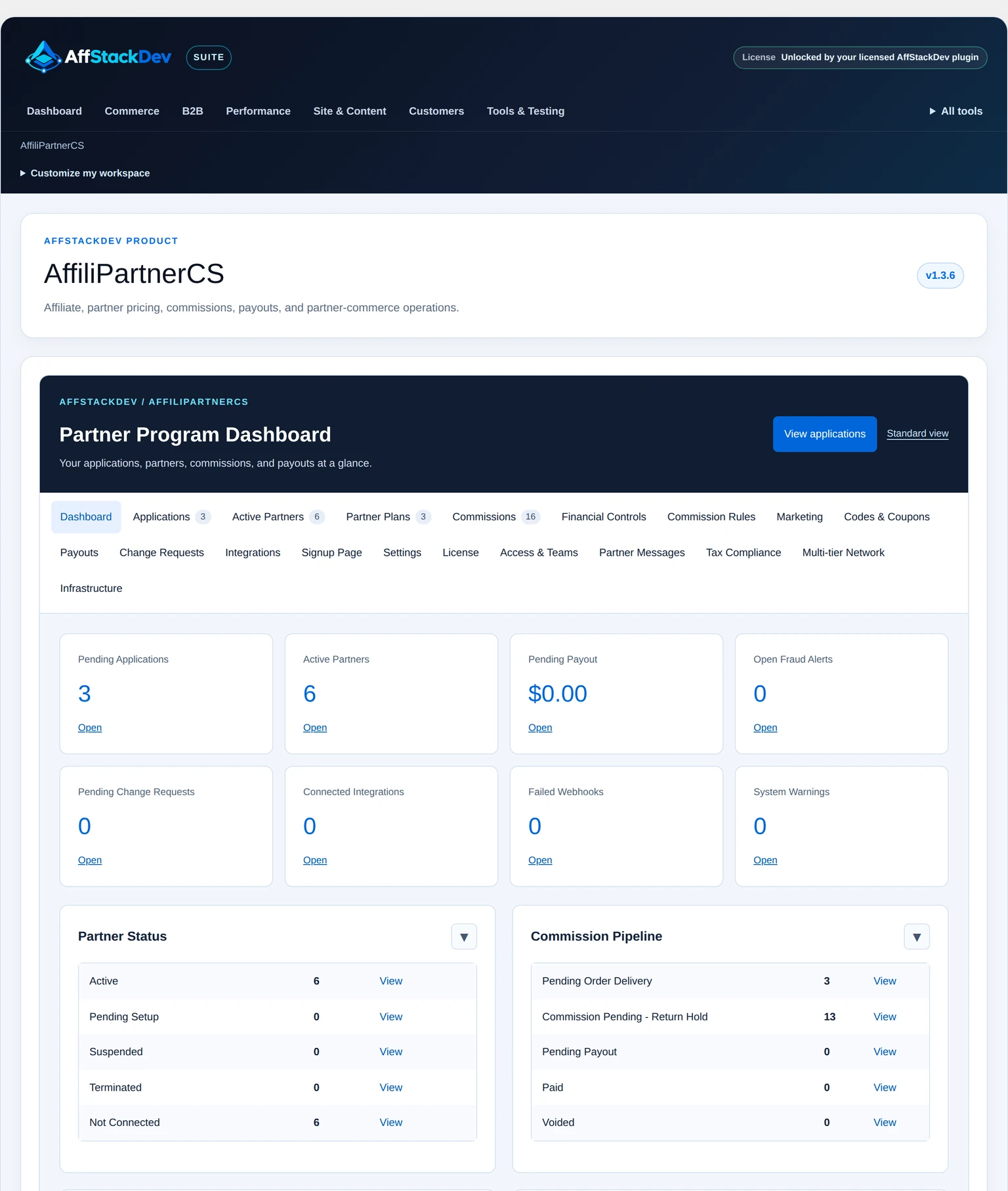Expand Customize my workspace section
Image resolution: width=1008 pixels, height=1191 pixels.
click(85, 173)
